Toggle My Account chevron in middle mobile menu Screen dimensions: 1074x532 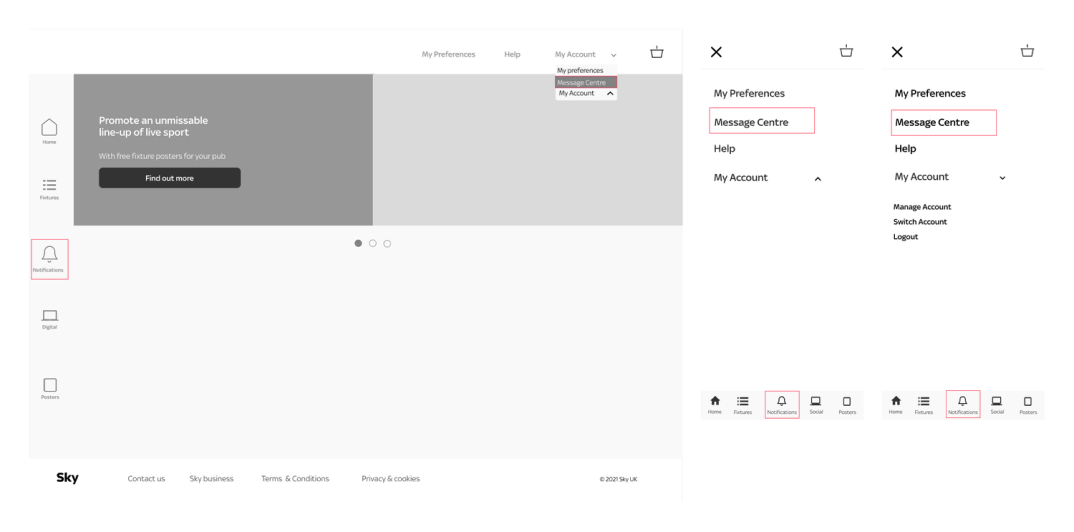point(817,179)
